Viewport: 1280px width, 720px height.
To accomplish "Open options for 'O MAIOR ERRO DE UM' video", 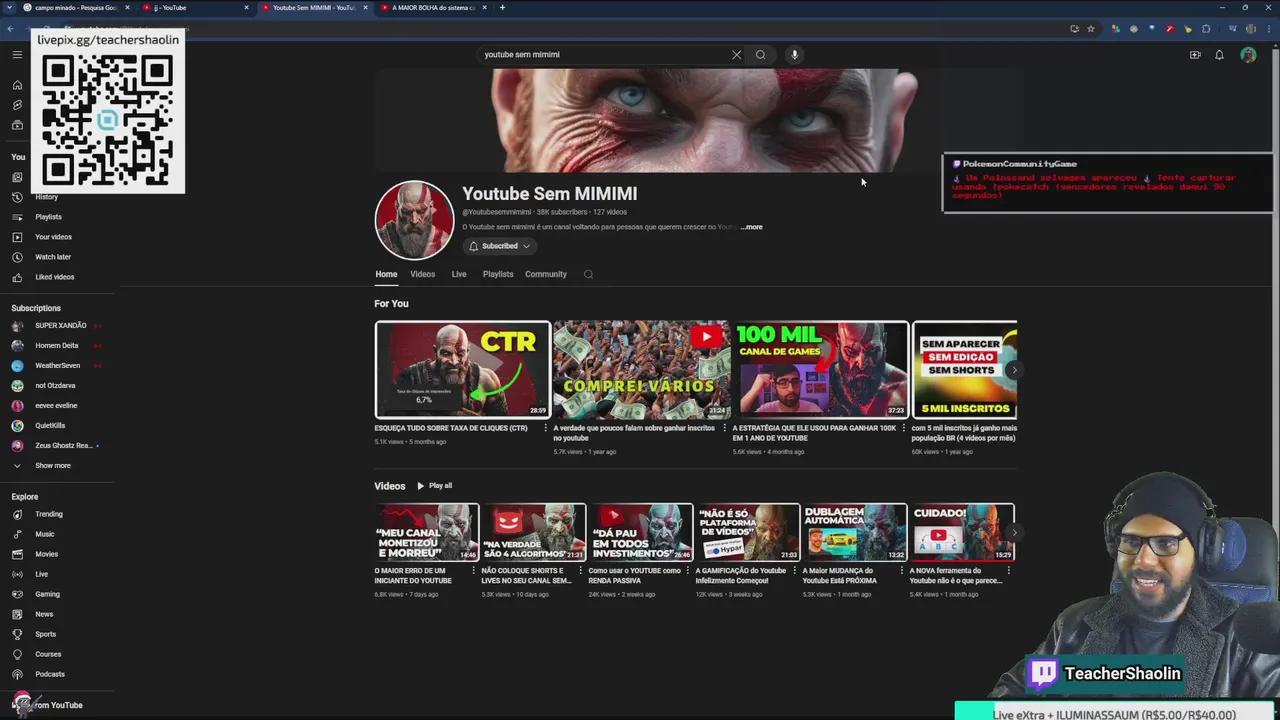I will 473,571.
